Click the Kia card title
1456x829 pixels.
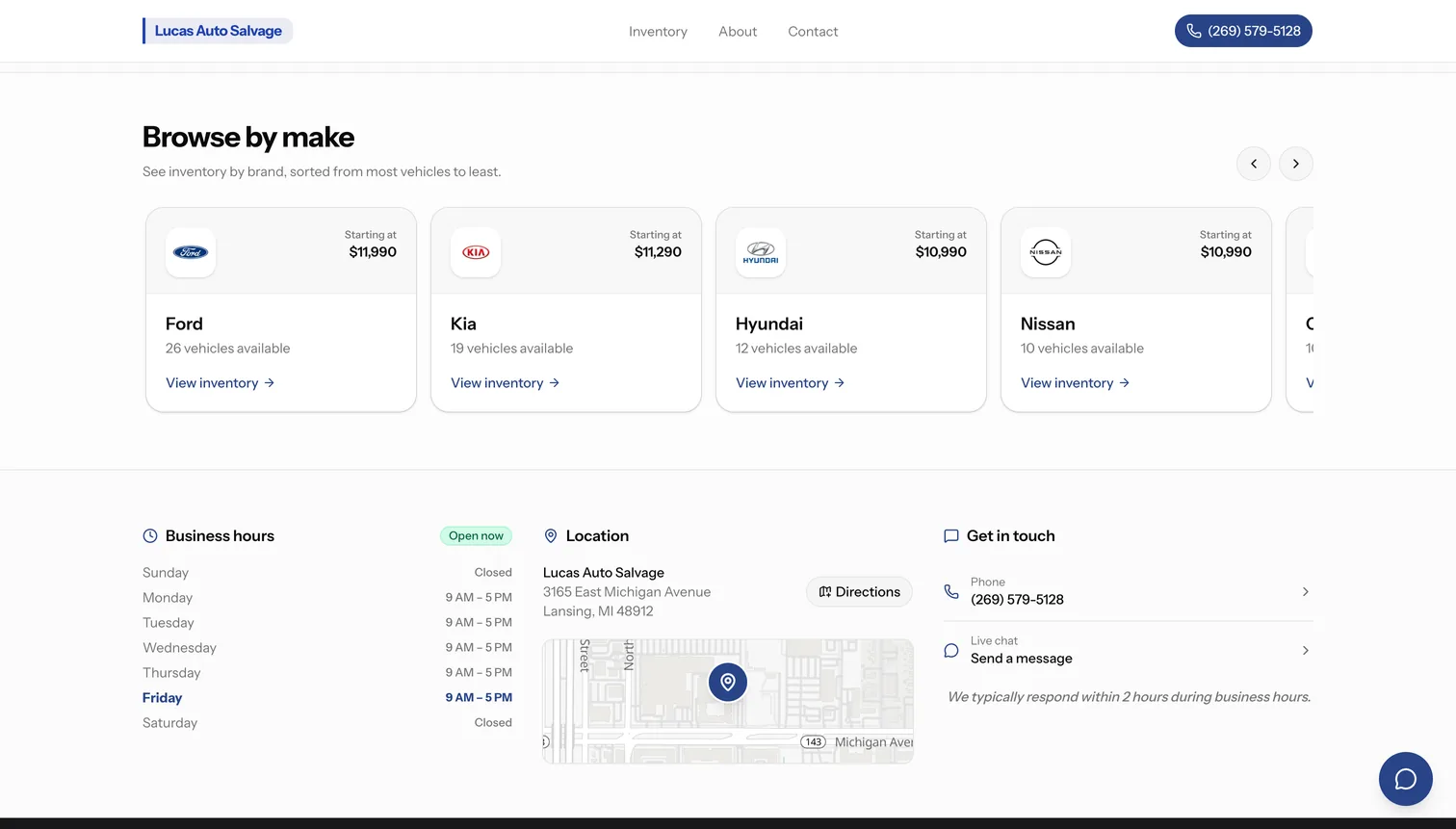click(463, 324)
